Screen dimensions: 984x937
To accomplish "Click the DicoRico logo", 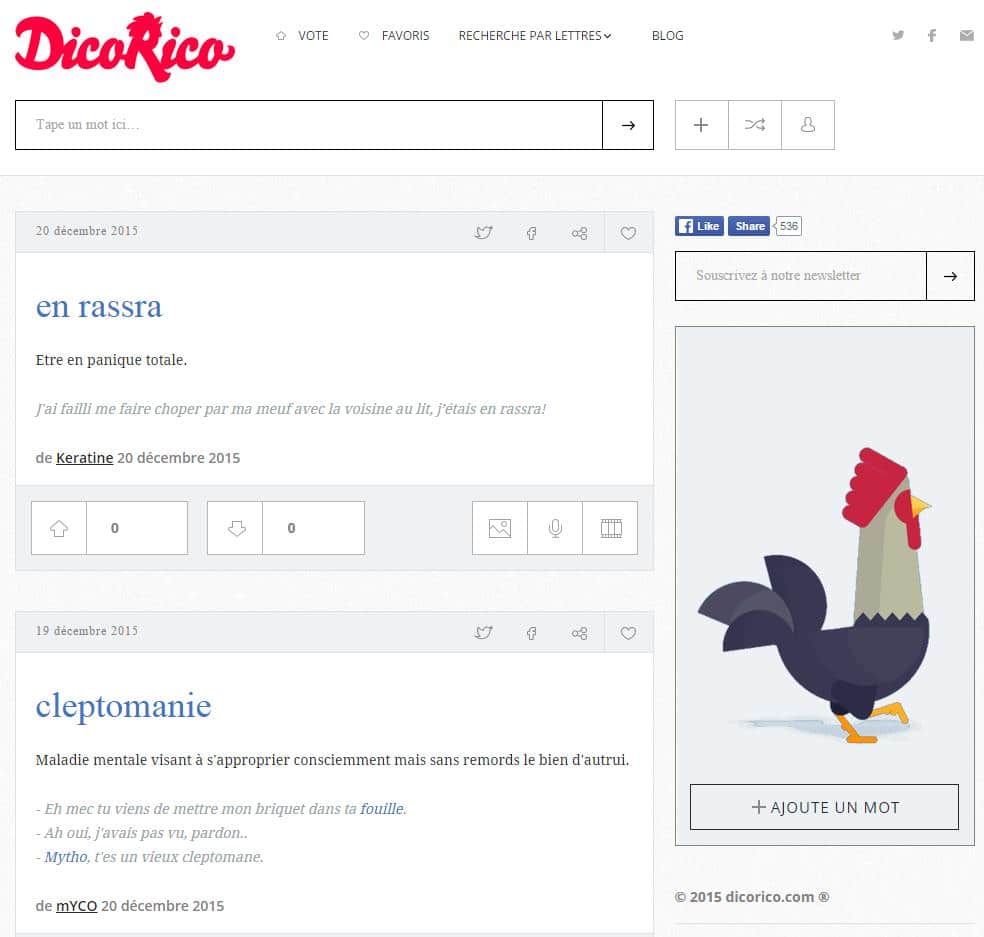I will [125, 47].
